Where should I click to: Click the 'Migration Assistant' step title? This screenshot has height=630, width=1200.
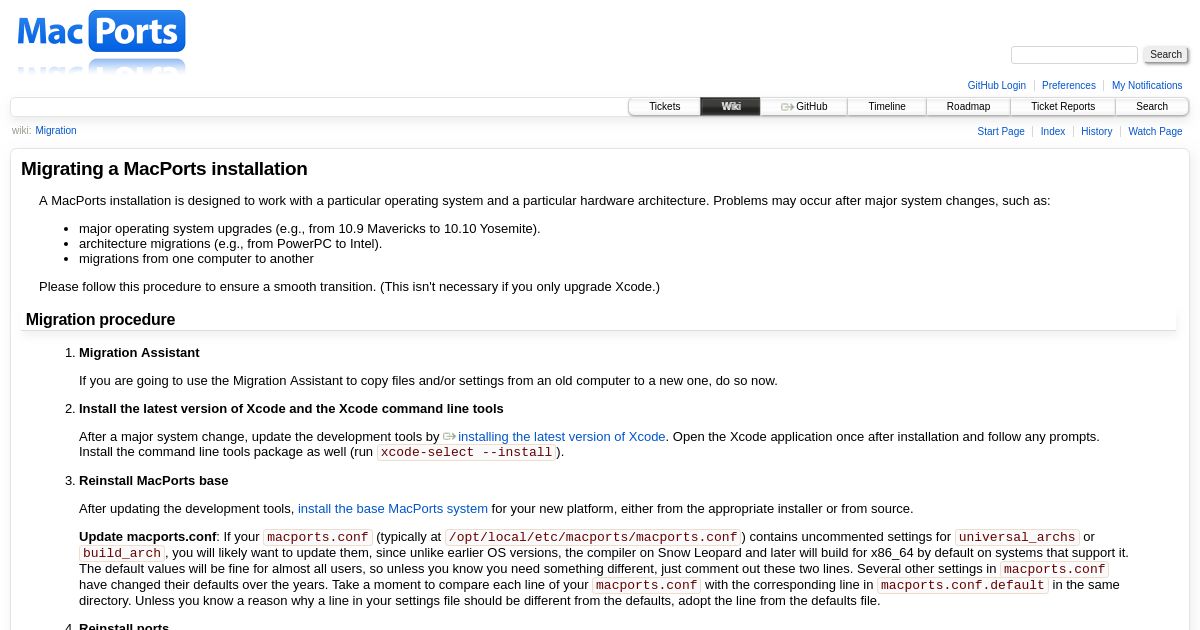tap(139, 353)
